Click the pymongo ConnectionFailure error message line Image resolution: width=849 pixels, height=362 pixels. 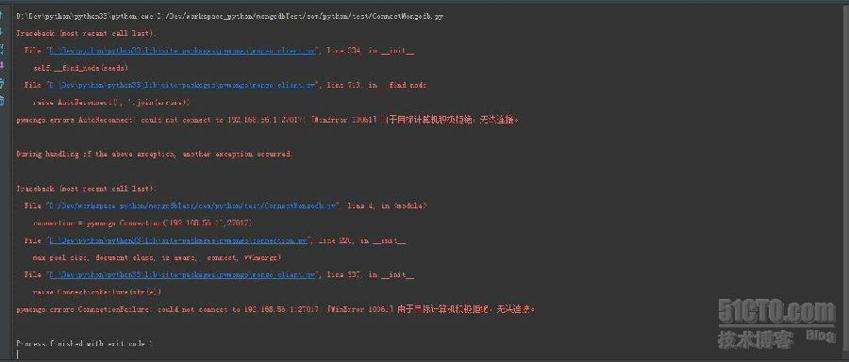(276, 310)
